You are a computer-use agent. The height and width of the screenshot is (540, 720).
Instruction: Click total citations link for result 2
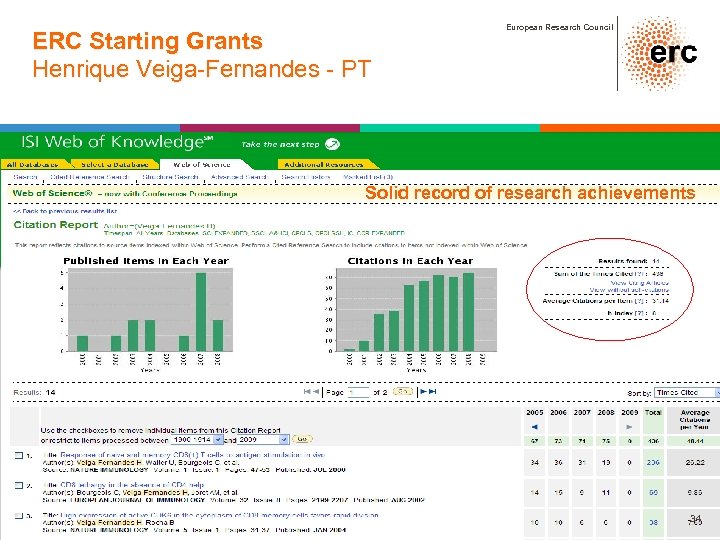[x=653, y=492]
